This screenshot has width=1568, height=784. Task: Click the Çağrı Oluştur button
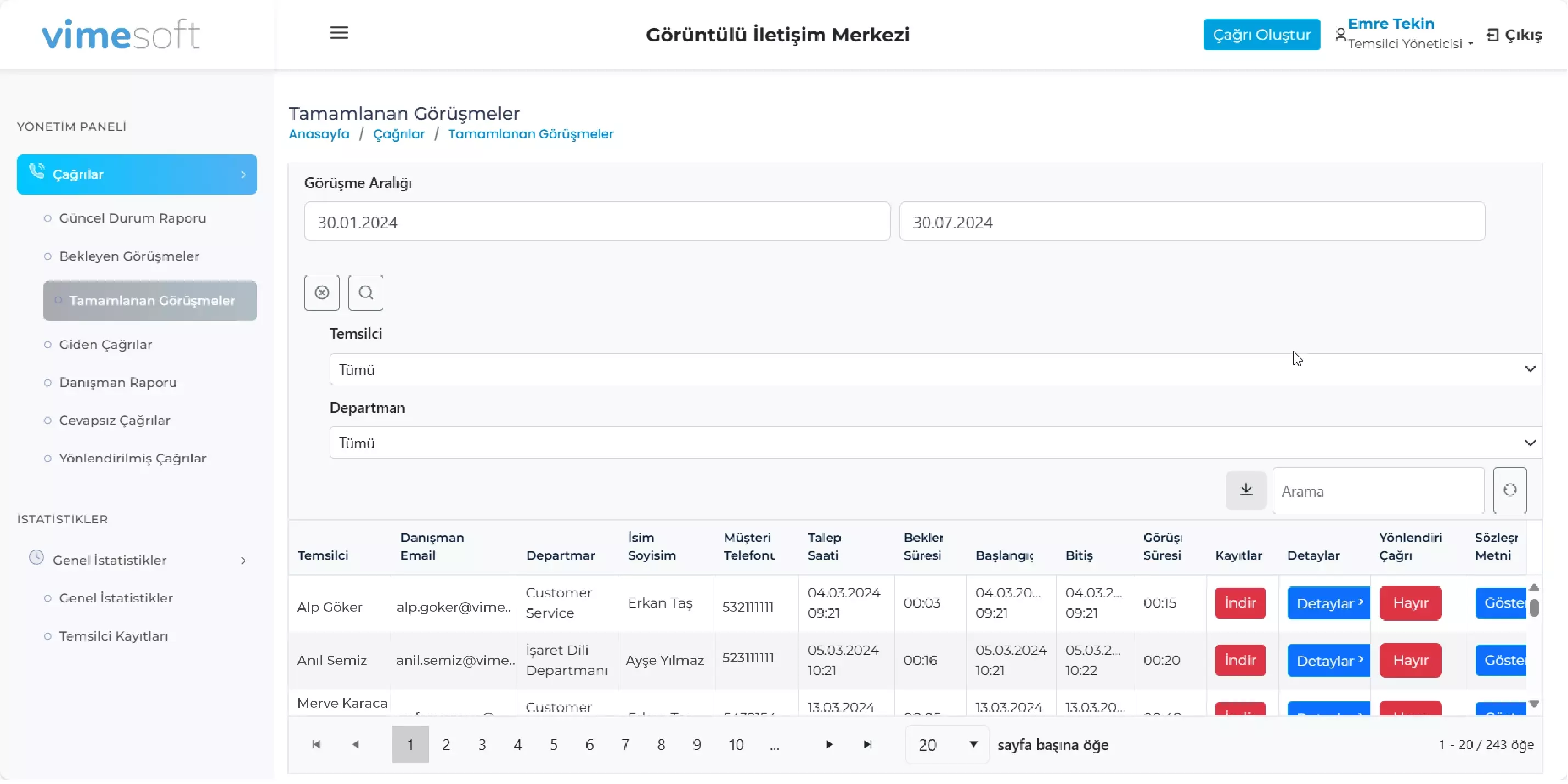tap(1262, 35)
